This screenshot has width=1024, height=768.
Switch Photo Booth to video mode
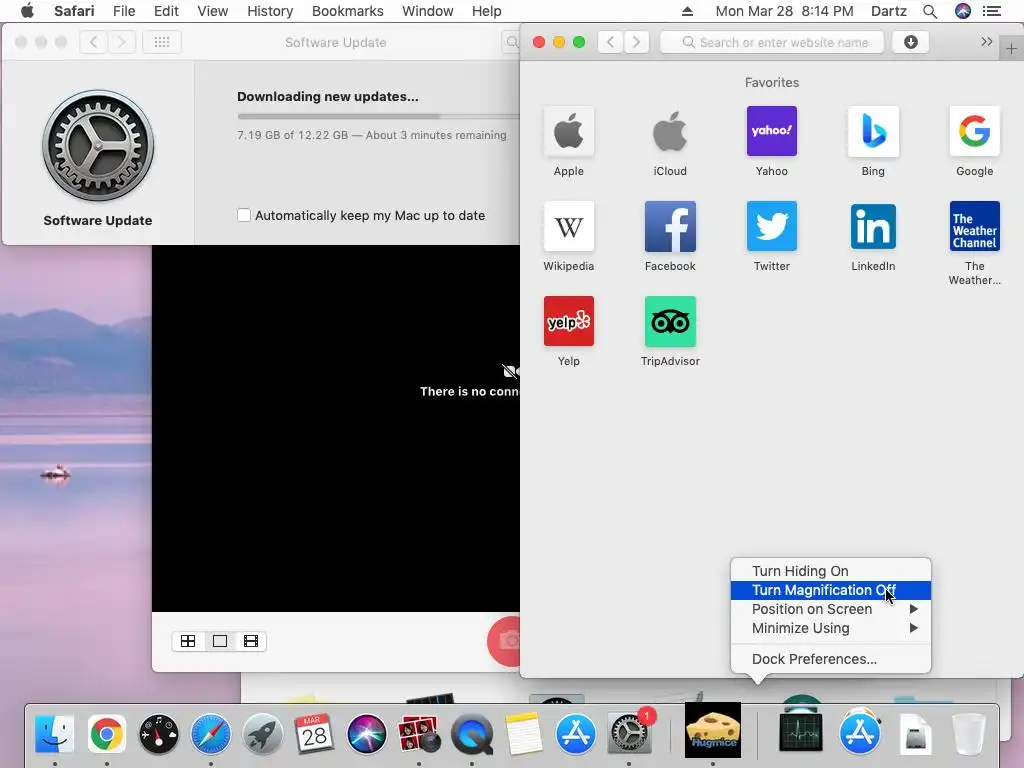pyautogui.click(x=251, y=641)
